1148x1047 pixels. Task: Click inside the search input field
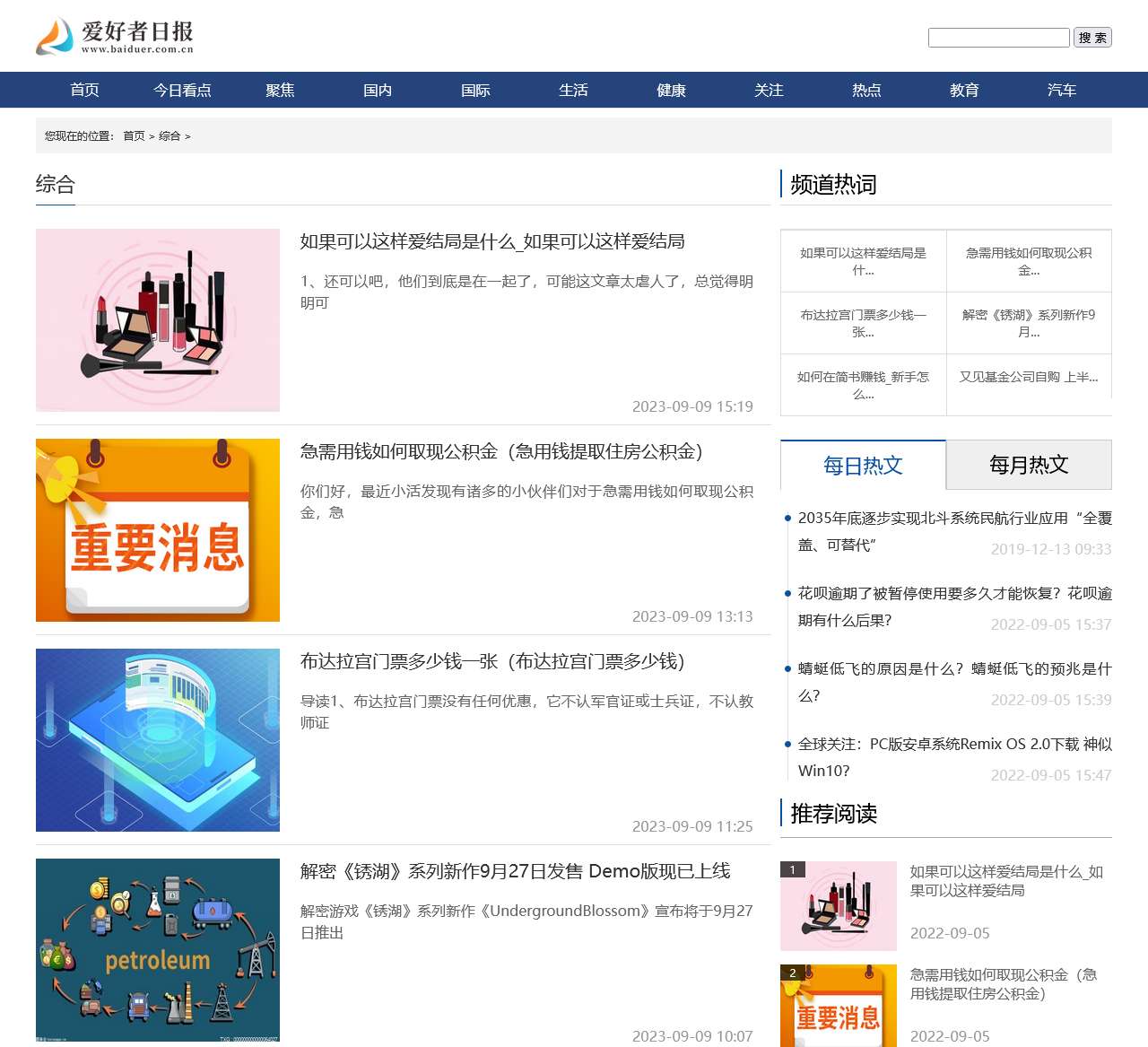coord(997,38)
